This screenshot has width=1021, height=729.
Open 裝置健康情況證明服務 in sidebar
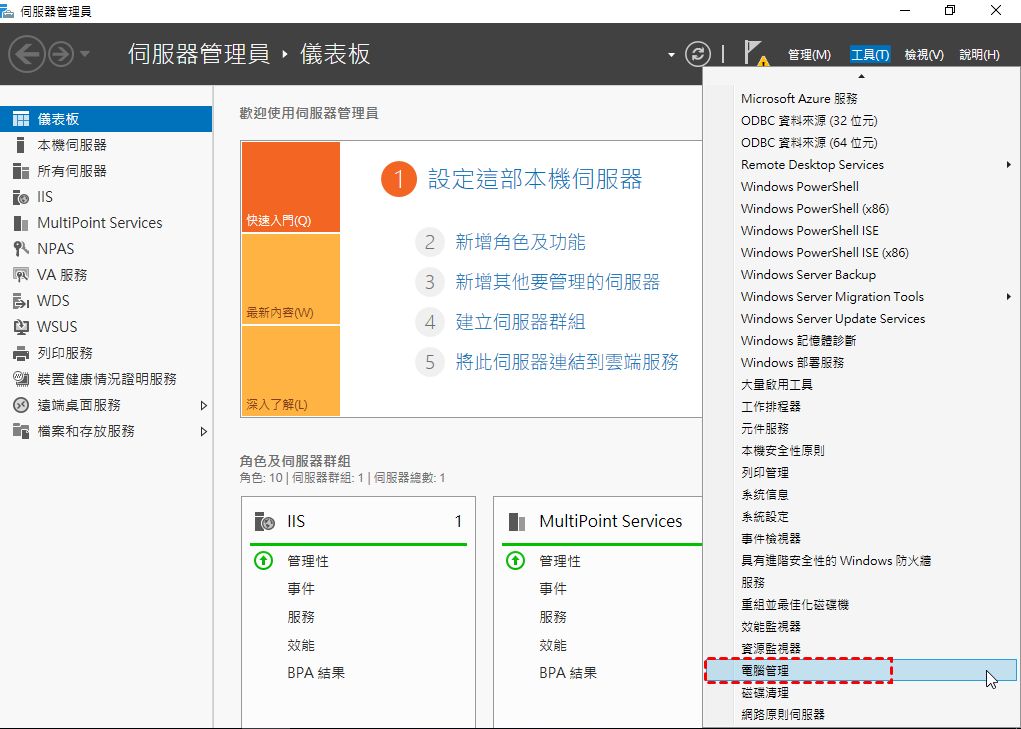106,379
